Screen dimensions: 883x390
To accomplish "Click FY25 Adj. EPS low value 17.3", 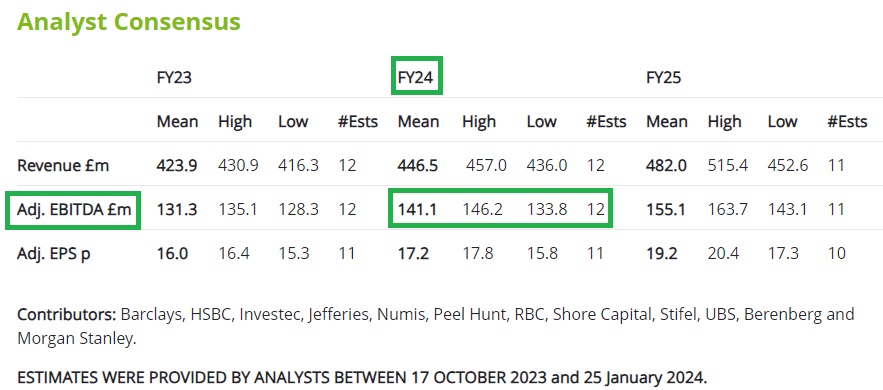I will point(783,254).
